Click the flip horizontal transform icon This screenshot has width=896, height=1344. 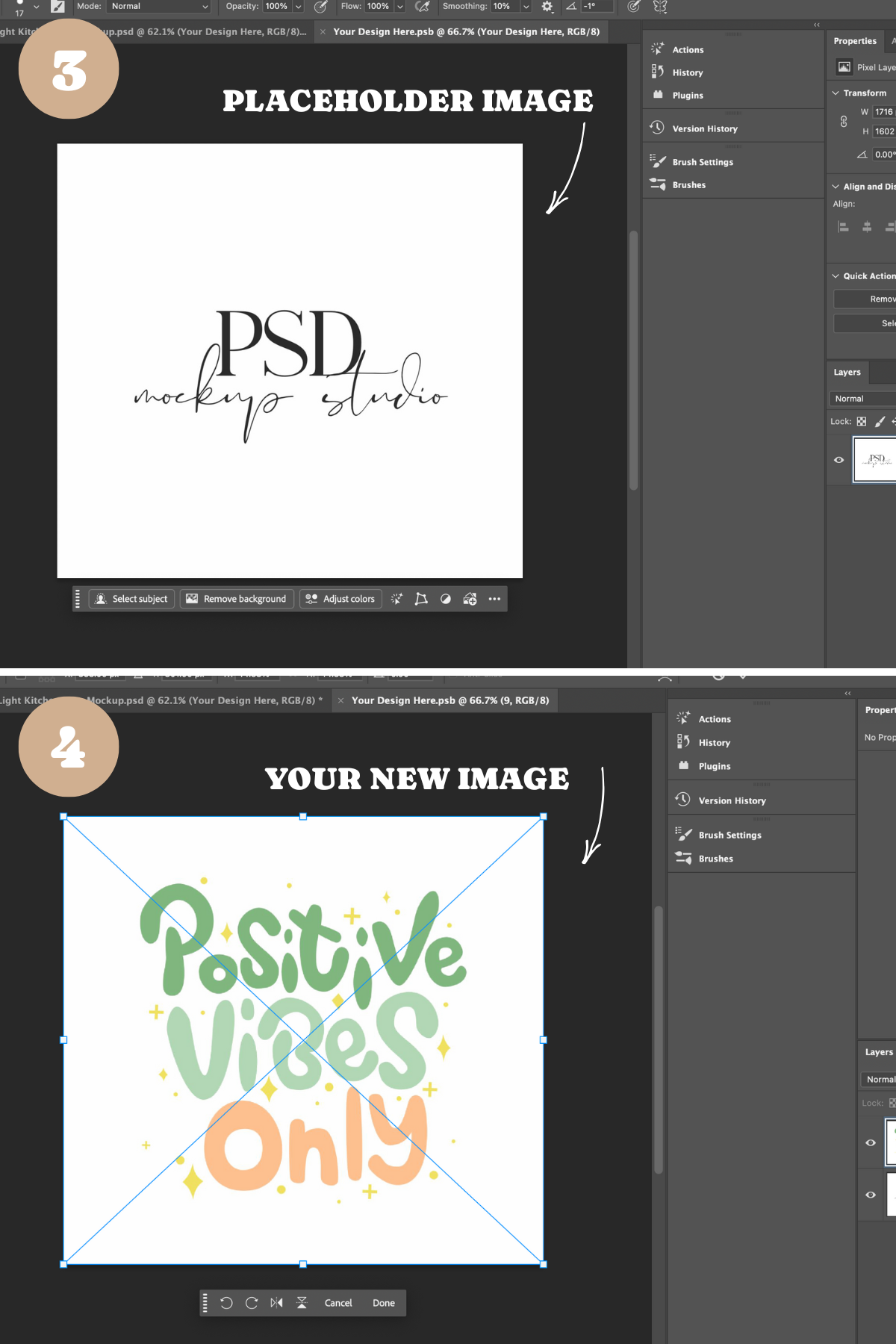(276, 1303)
